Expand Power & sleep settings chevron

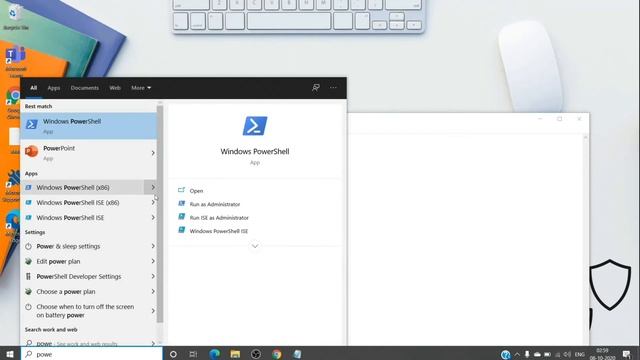153,246
